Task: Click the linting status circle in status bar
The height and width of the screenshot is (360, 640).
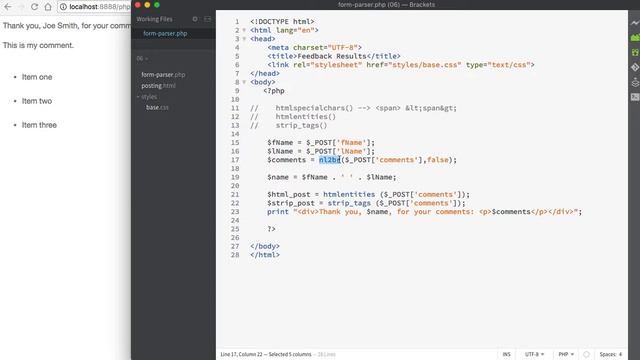Action: pyautogui.click(x=587, y=354)
